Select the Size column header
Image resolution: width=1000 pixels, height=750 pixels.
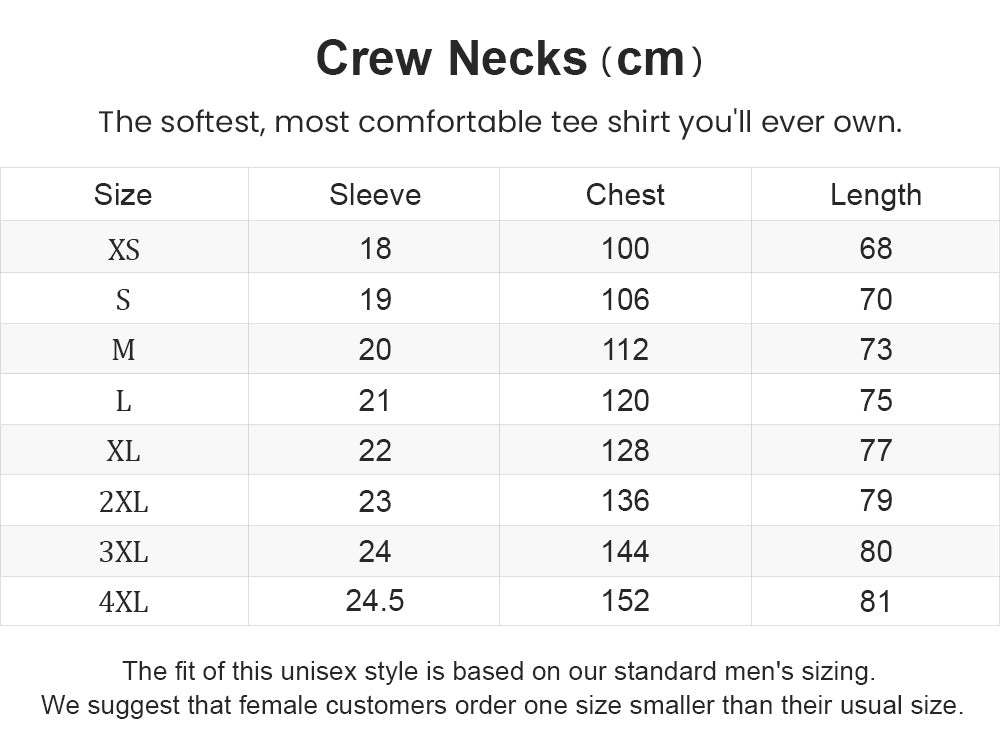tap(123, 195)
